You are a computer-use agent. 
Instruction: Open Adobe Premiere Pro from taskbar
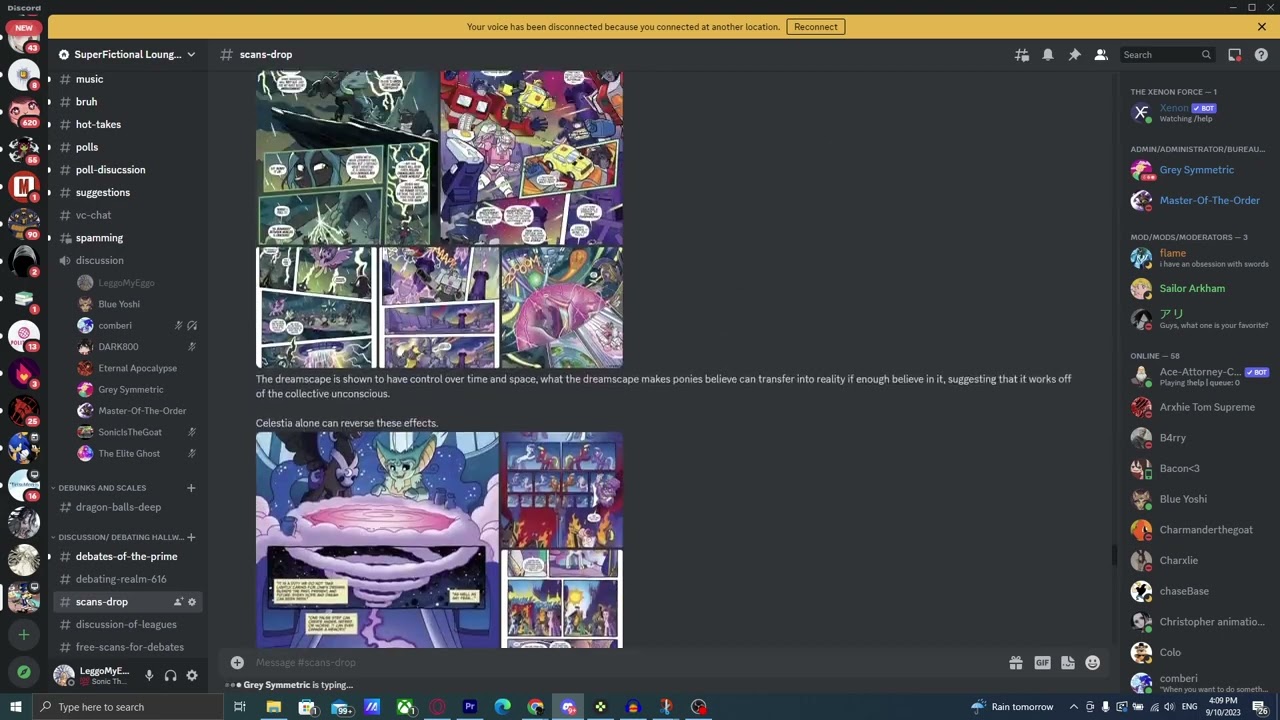pyautogui.click(x=470, y=707)
